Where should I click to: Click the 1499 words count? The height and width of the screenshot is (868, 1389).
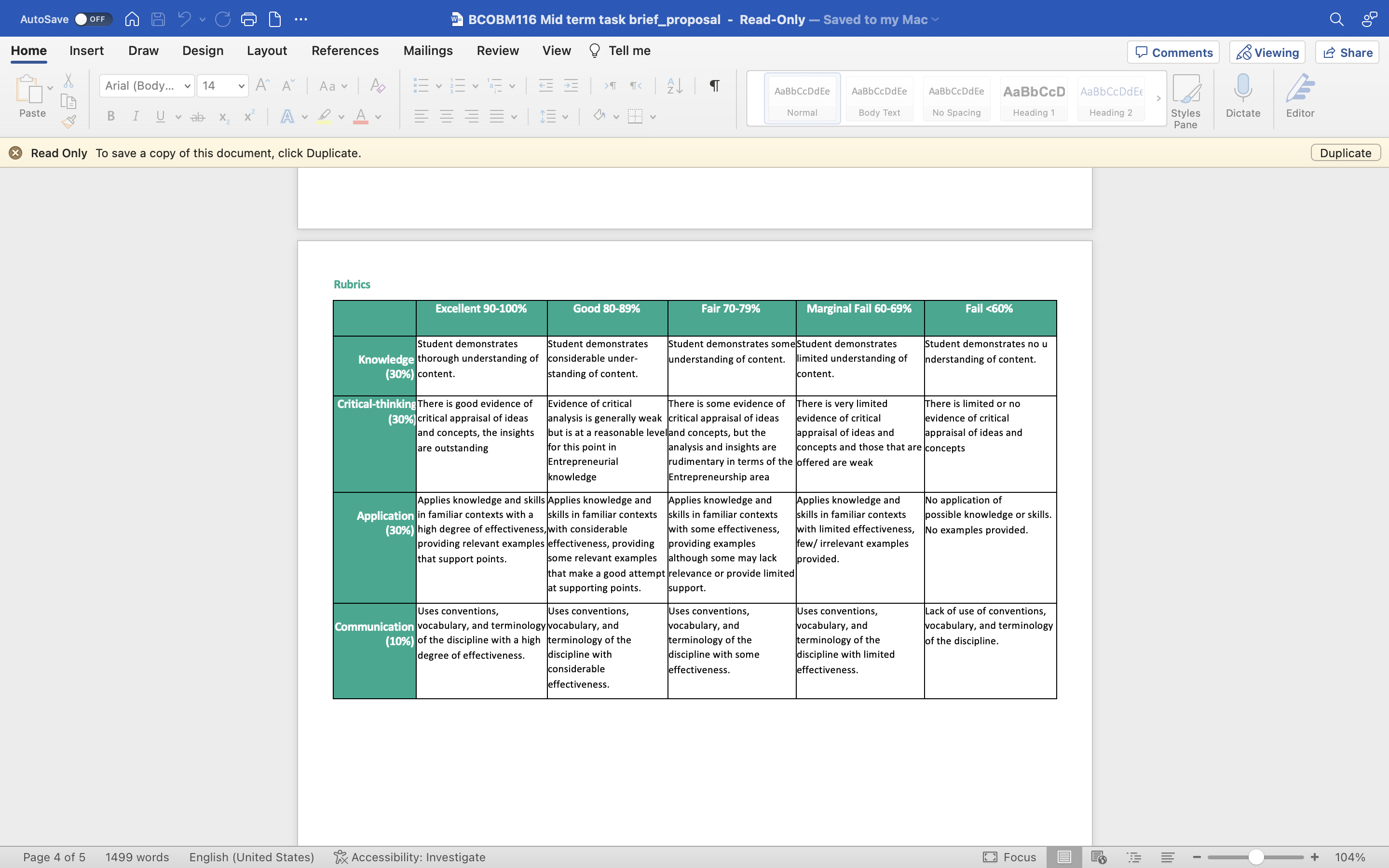(137, 857)
